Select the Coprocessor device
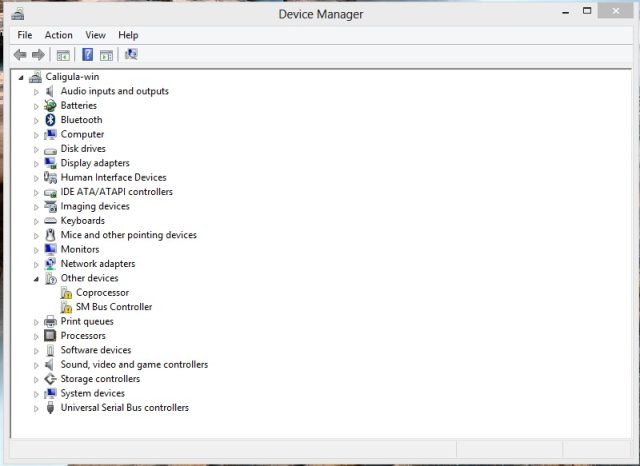 click(x=102, y=293)
